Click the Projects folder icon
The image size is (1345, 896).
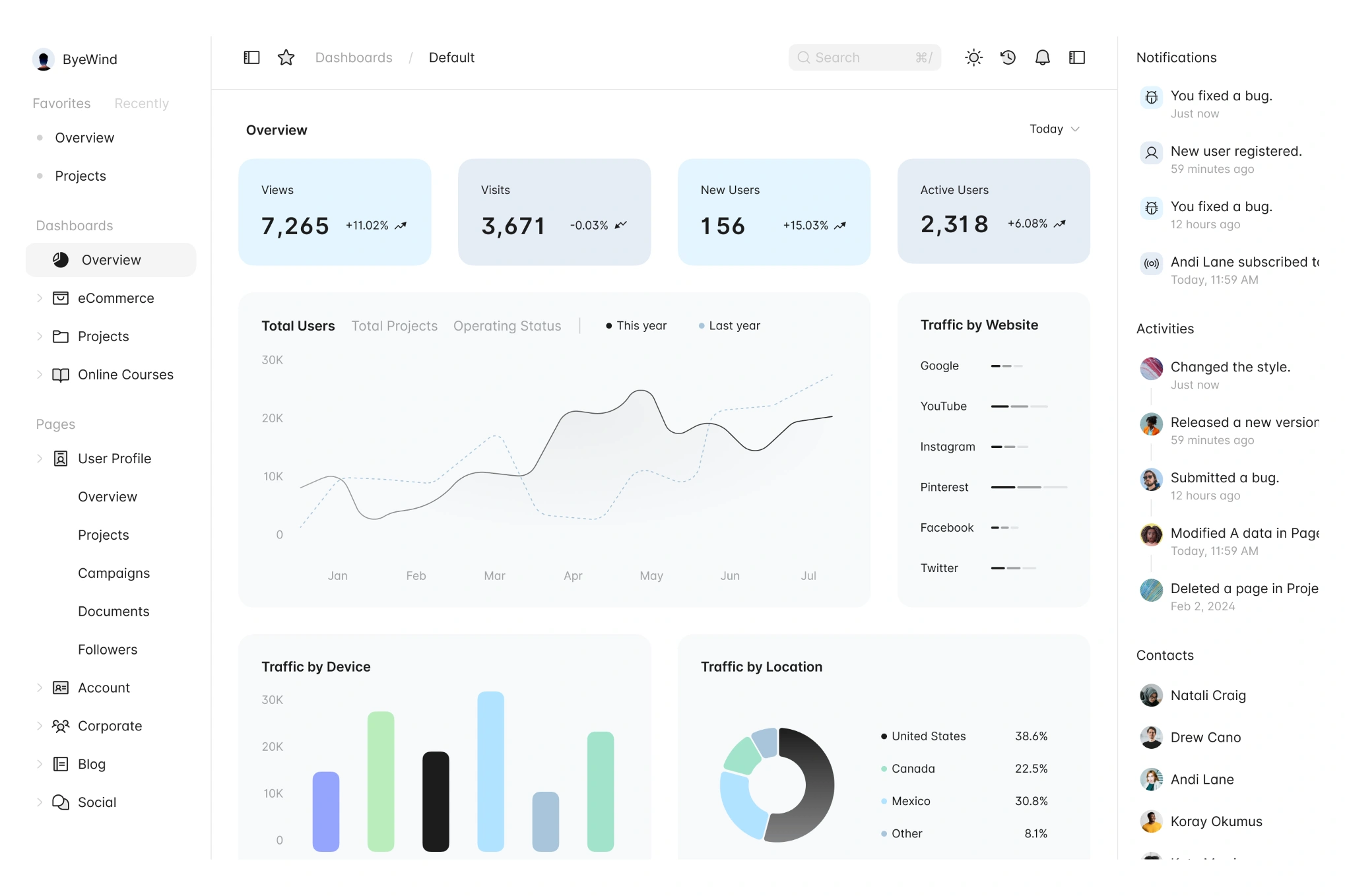61,336
